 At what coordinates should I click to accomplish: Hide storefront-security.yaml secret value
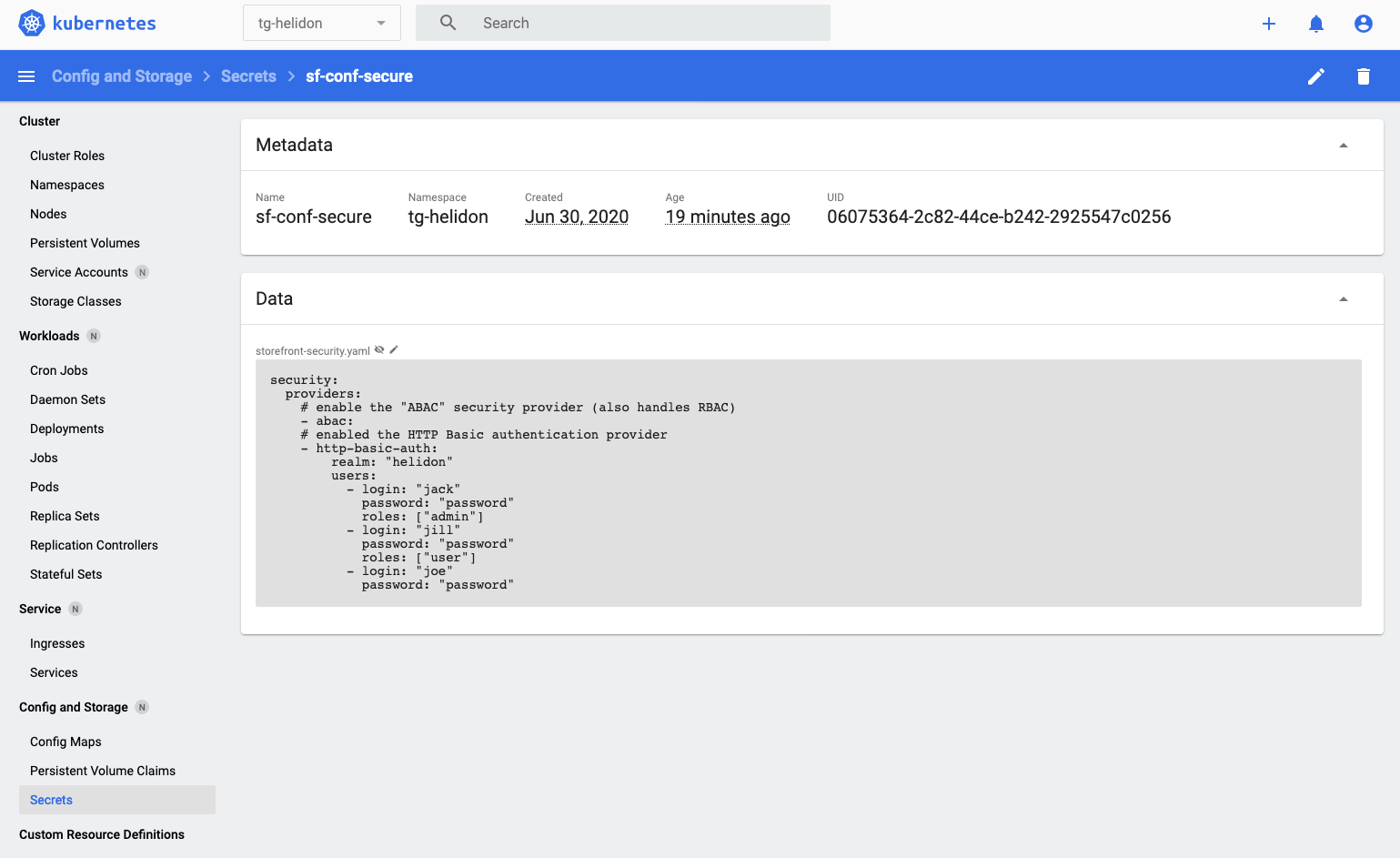pyautogui.click(x=379, y=349)
